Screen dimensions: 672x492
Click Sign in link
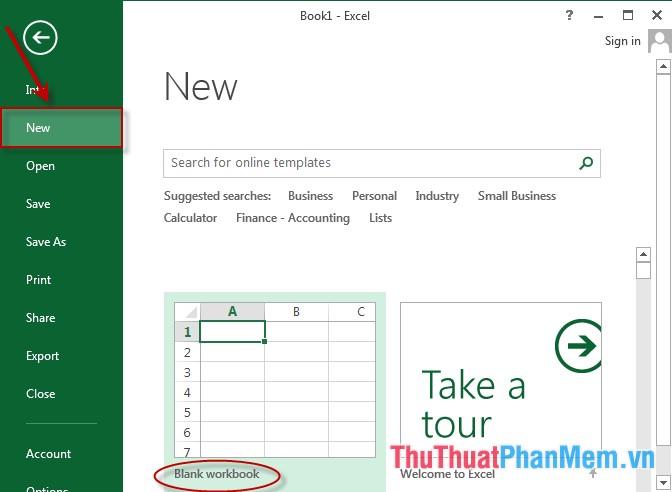click(x=622, y=41)
